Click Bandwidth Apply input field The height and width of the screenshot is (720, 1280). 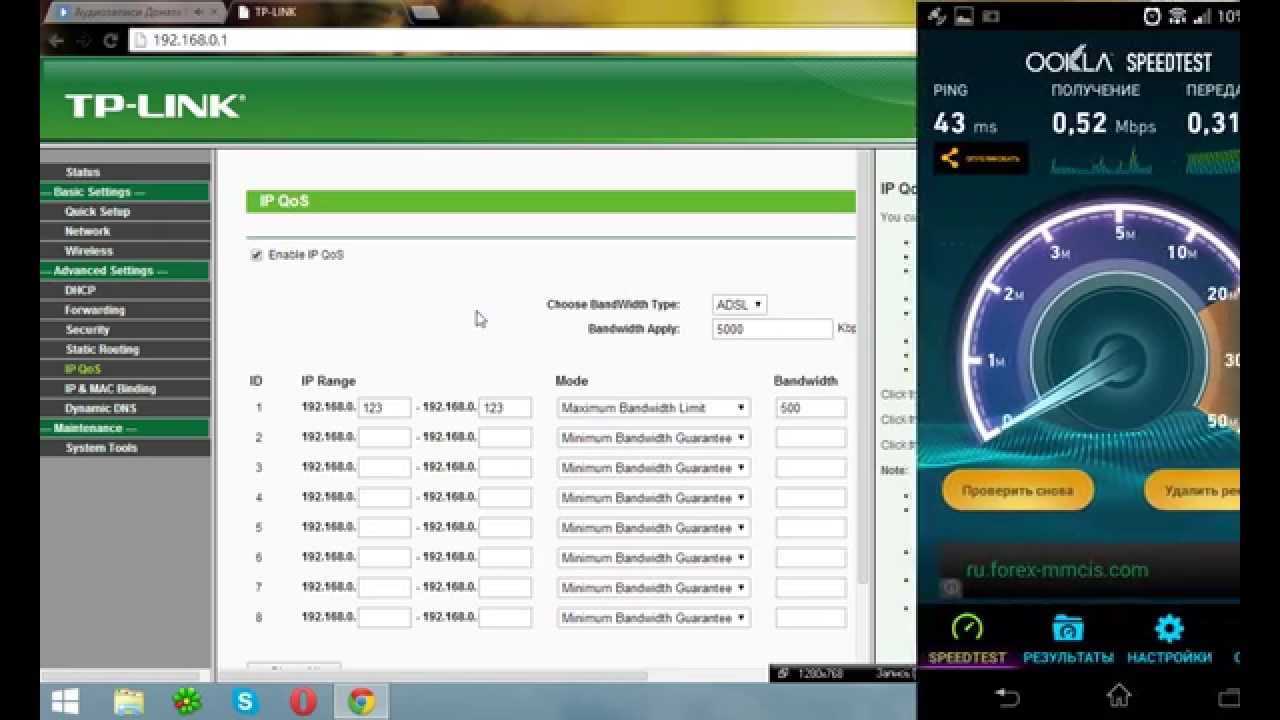pyautogui.click(x=773, y=328)
